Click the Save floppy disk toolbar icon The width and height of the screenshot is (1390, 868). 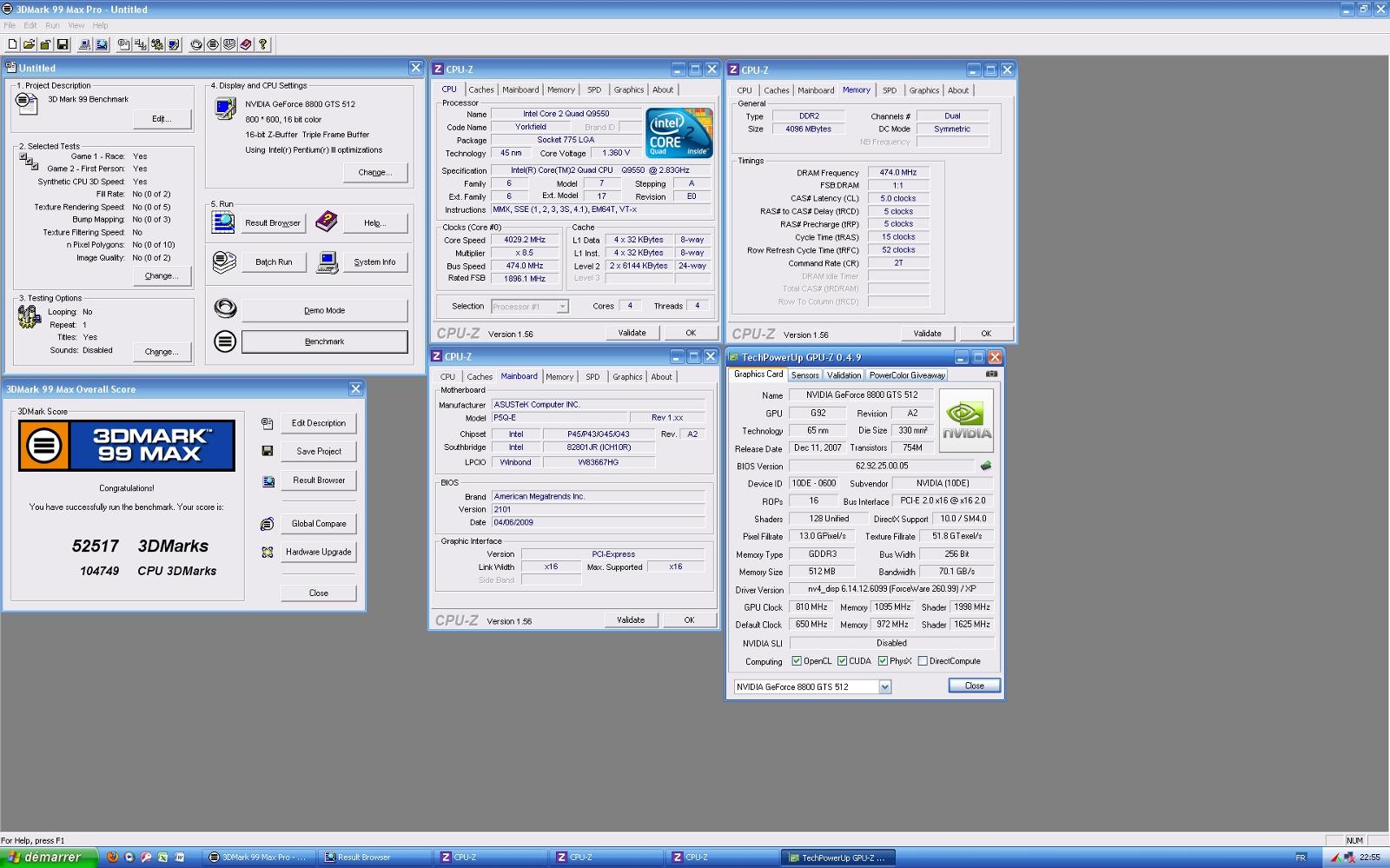pyautogui.click(x=63, y=44)
